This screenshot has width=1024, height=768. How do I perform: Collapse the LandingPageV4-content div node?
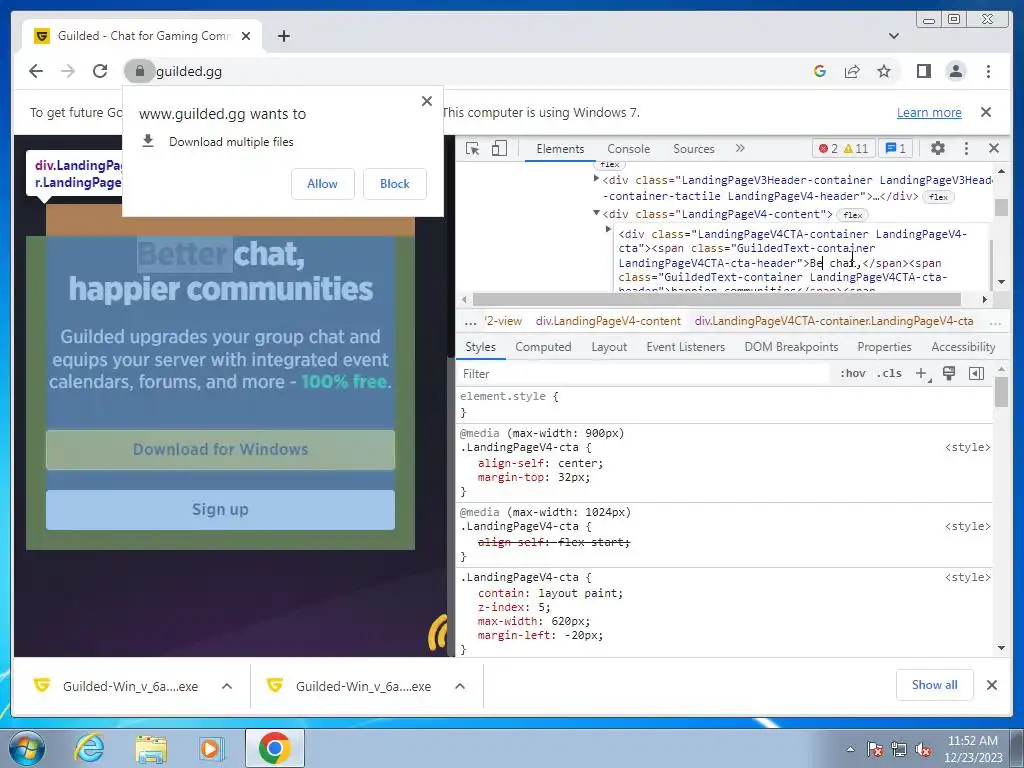pos(596,213)
